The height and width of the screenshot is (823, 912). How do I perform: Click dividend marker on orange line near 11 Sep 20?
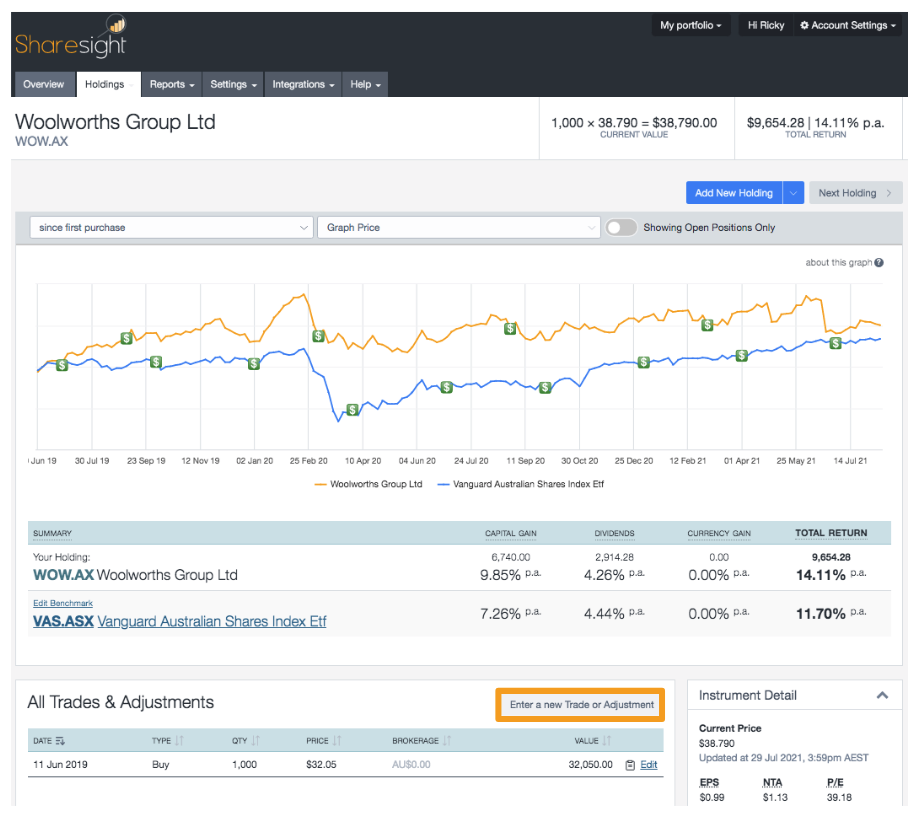click(x=510, y=328)
